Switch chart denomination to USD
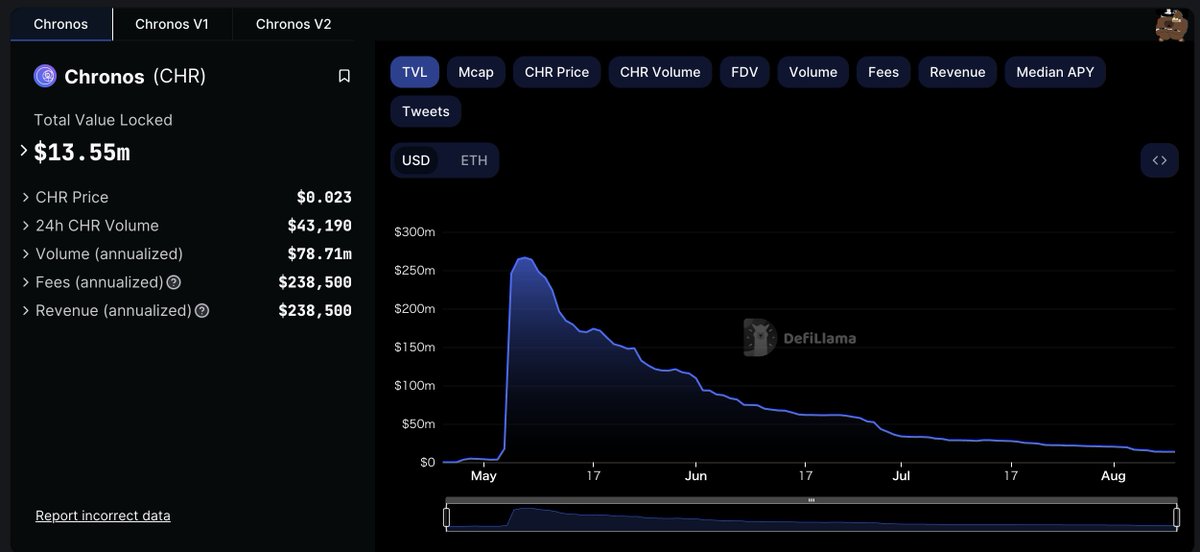Image resolution: width=1200 pixels, height=552 pixels. point(416,160)
